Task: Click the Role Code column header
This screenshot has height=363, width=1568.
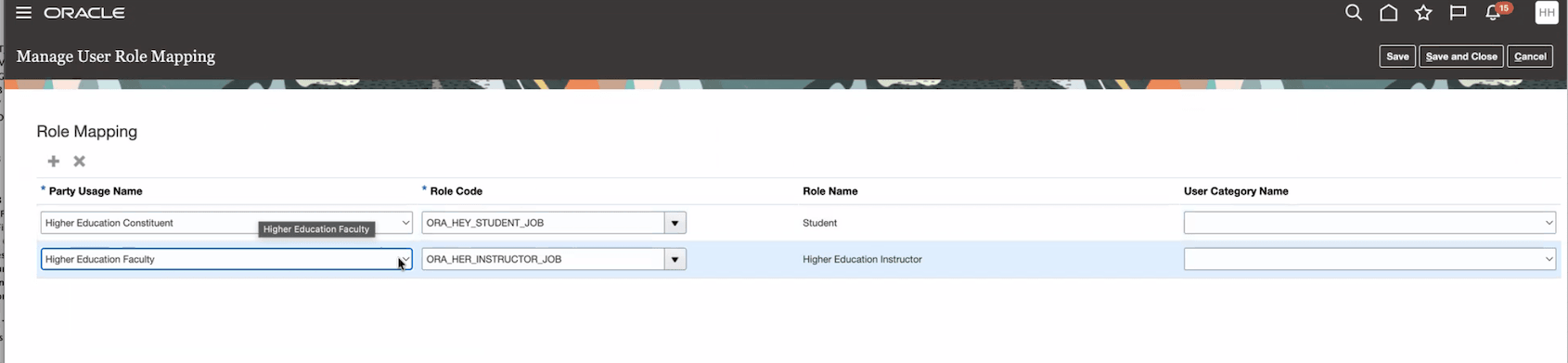Action: [456, 191]
